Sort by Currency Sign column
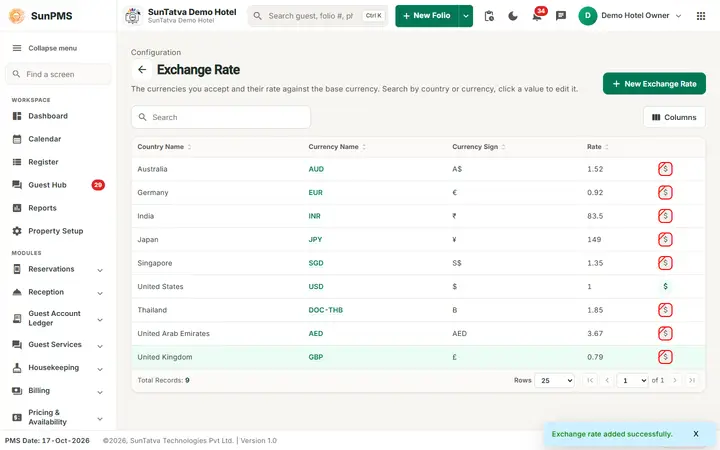The width and height of the screenshot is (720, 450). click(478, 147)
